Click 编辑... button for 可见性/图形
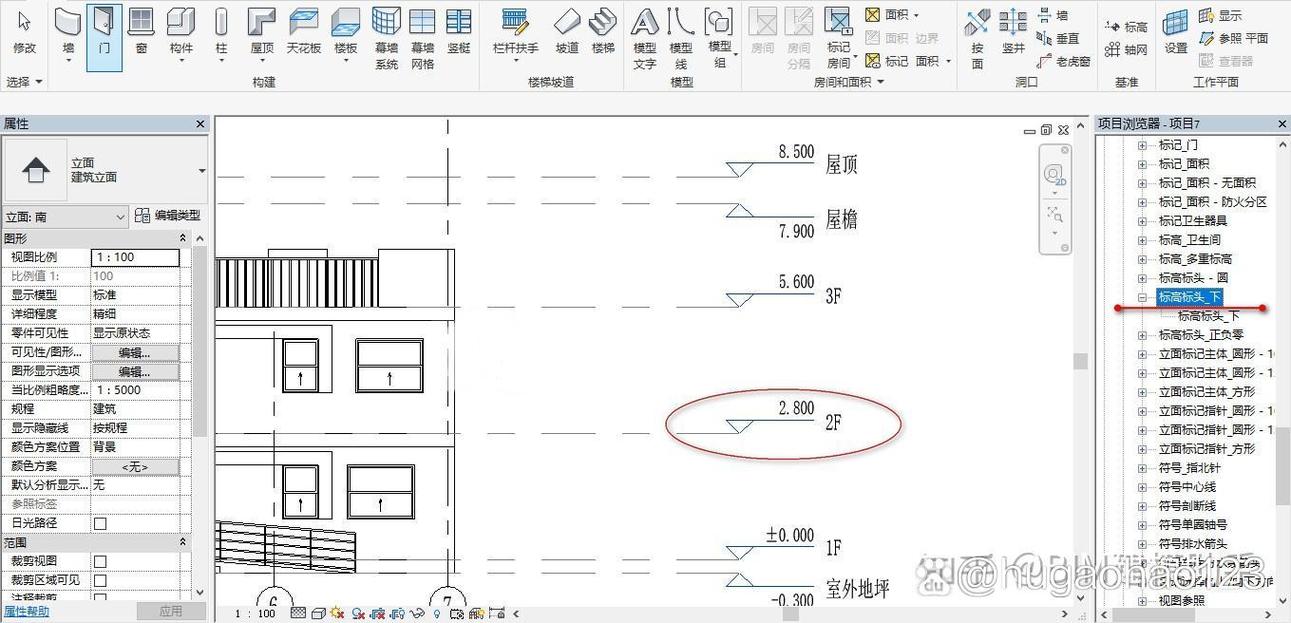The image size is (1291, 623). (135, 352)
